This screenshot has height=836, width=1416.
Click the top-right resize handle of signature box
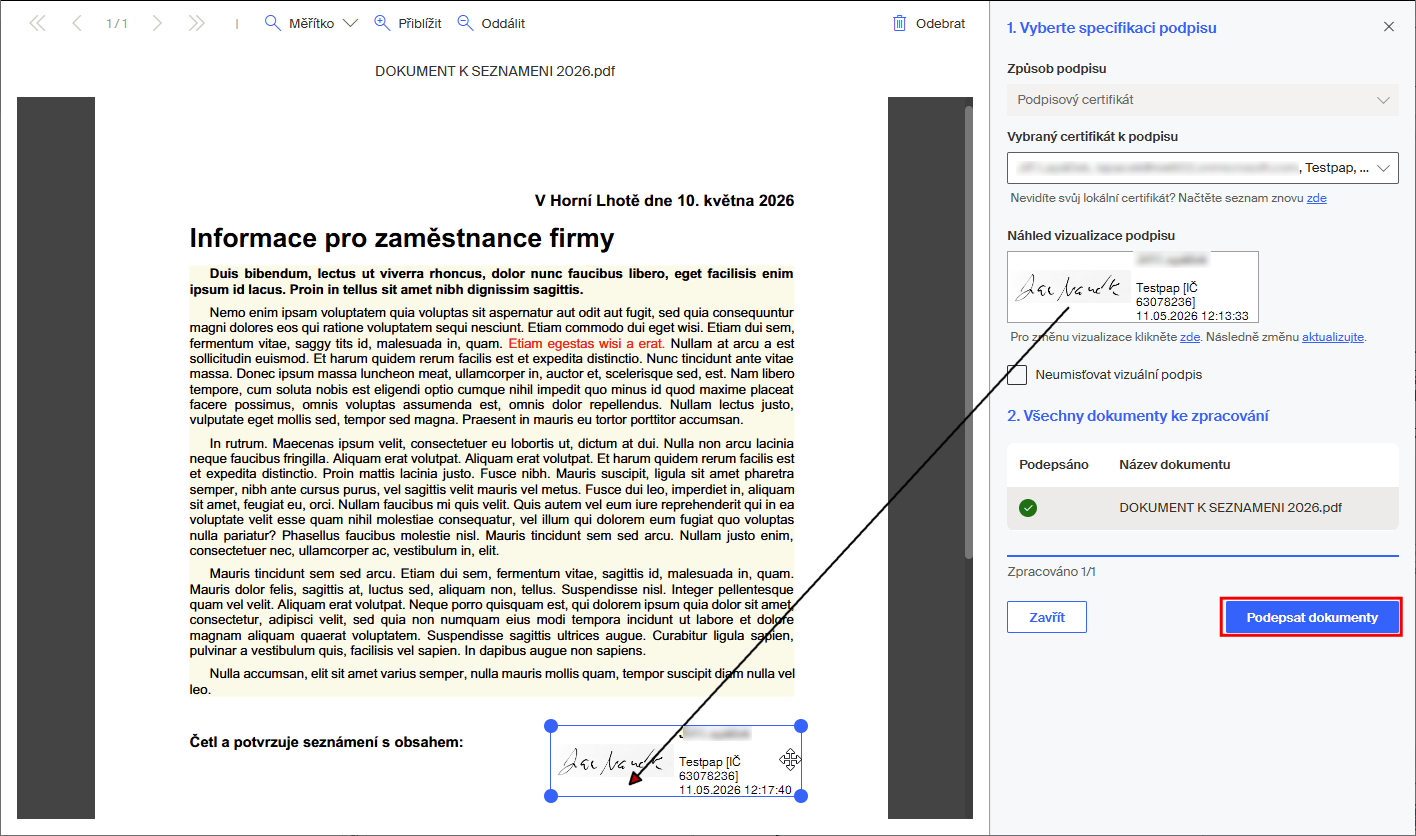tap(801, 726)
